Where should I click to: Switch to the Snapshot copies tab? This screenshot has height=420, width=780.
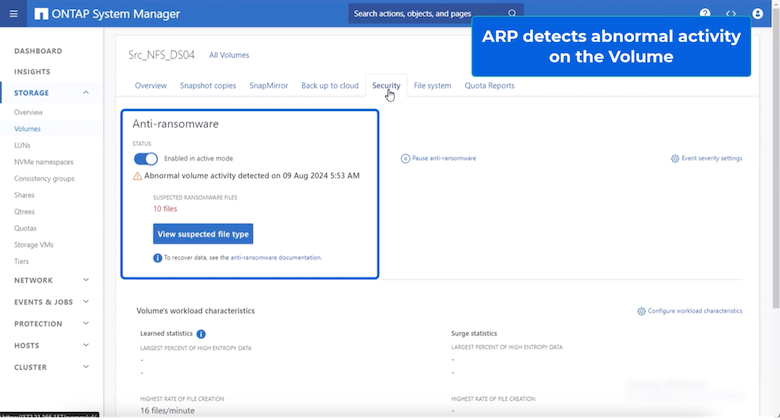(x=208, y=86)
